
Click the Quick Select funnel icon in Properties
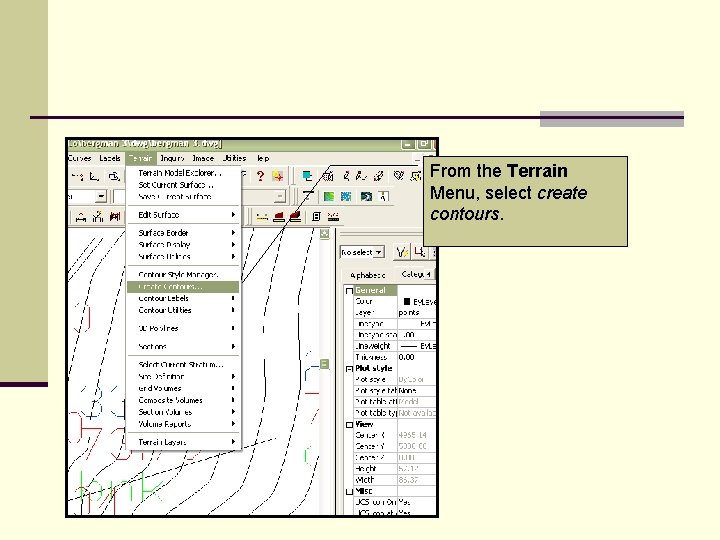402,252
